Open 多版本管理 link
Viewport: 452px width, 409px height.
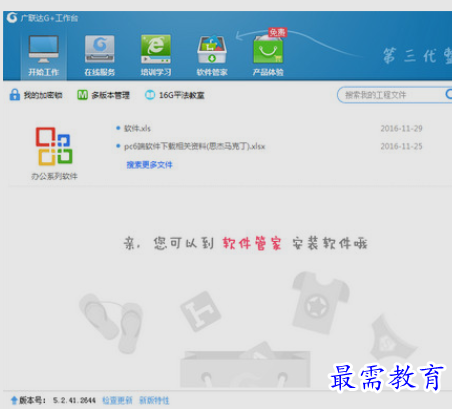tap(110, 95)
